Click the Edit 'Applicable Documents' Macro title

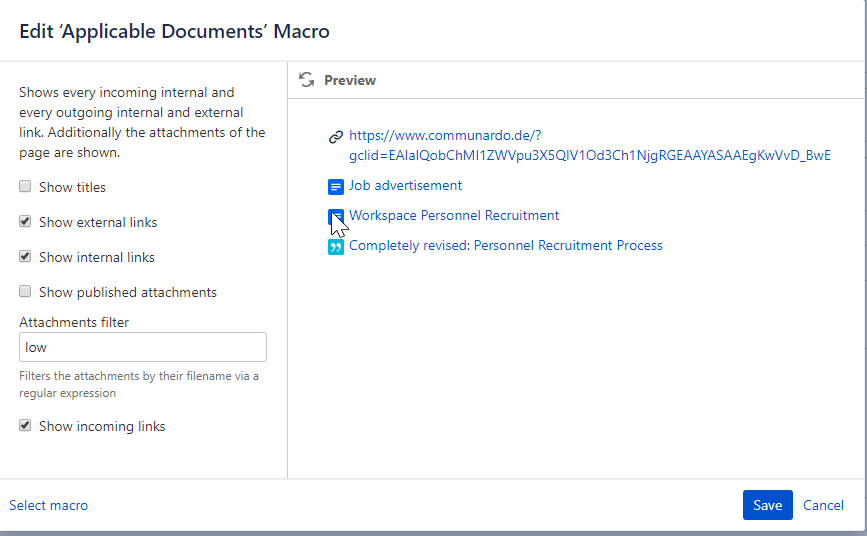click(175, 31)
